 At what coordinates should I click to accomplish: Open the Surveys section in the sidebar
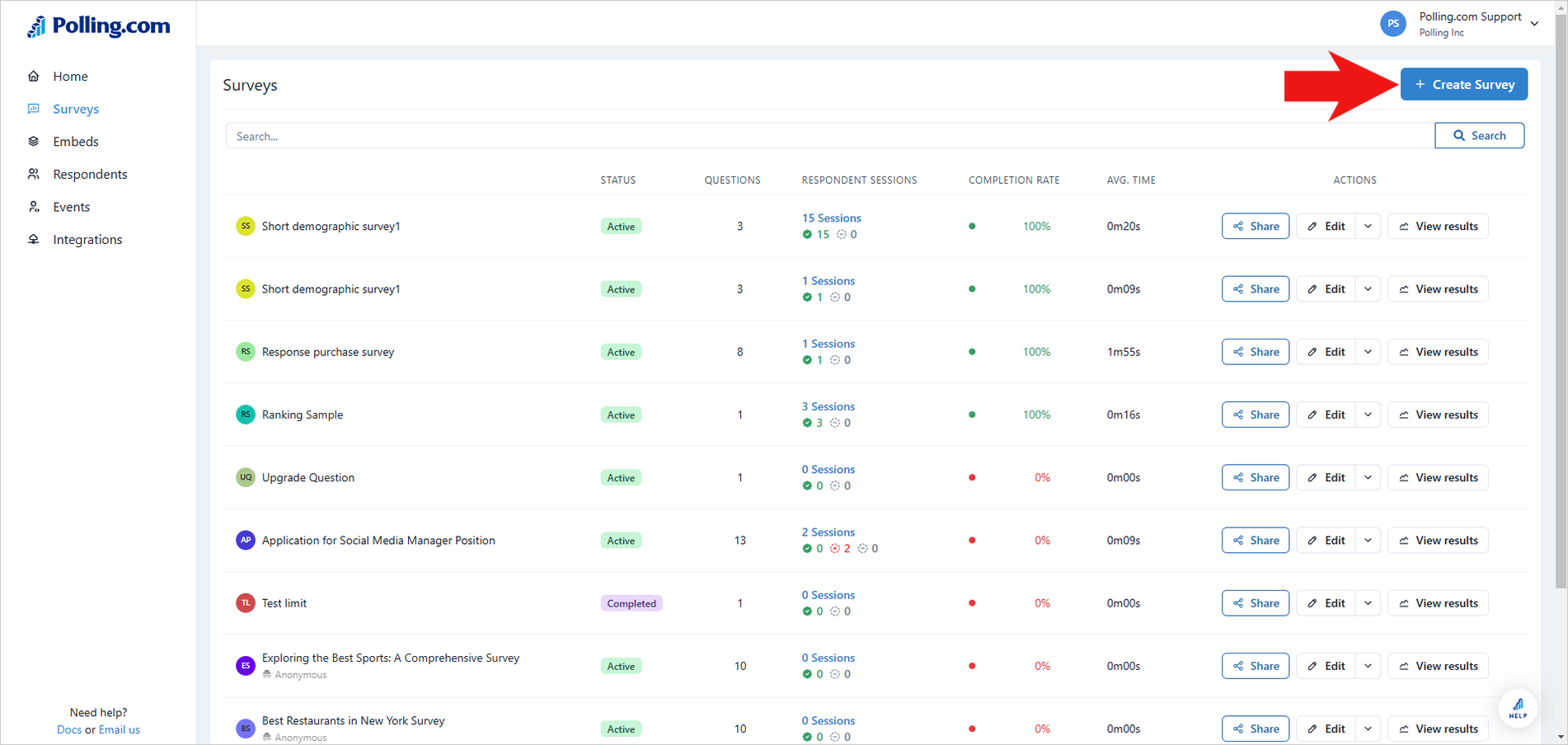tap(76, 109)
